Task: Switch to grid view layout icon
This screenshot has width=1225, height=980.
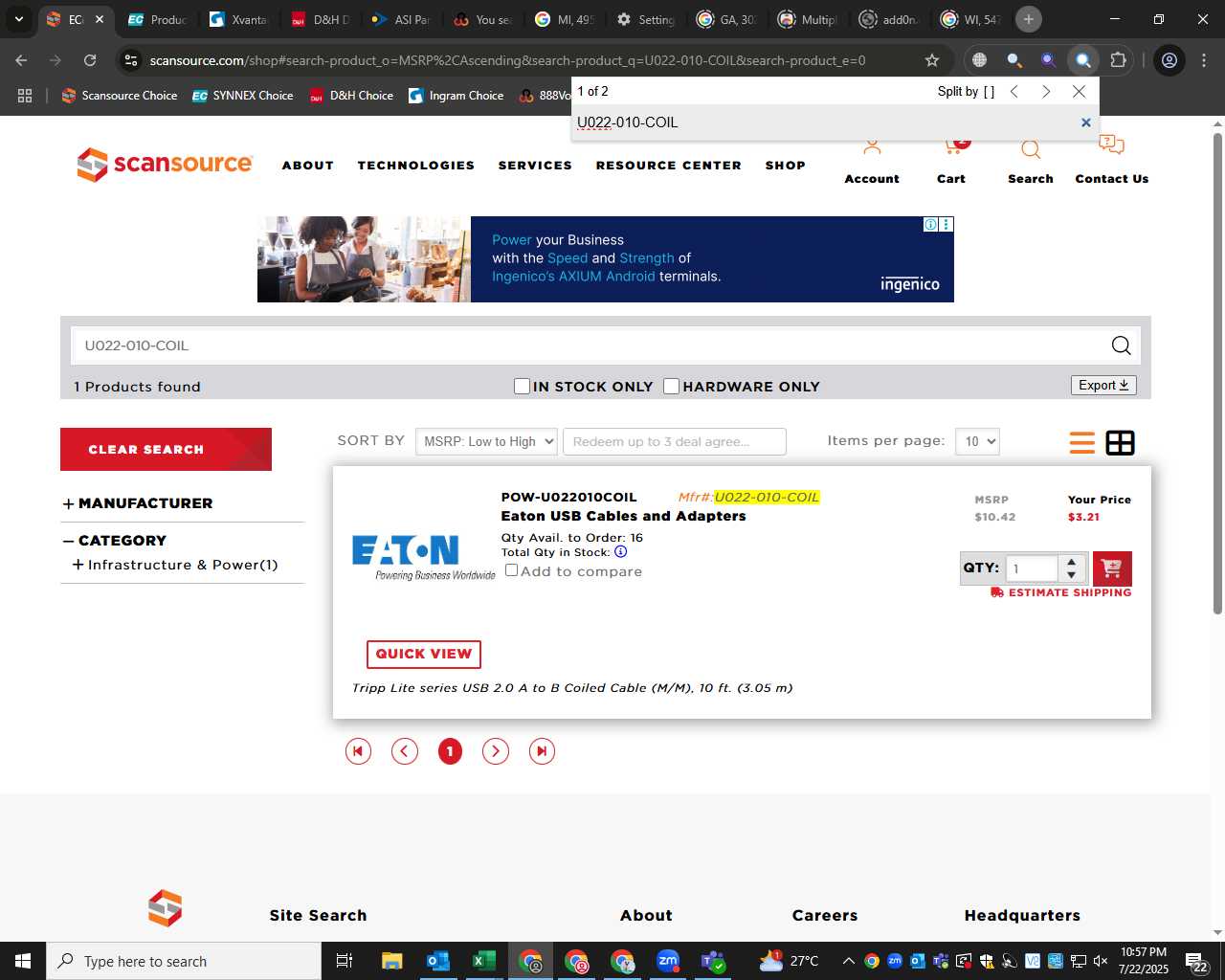Action: (1120, 443)
